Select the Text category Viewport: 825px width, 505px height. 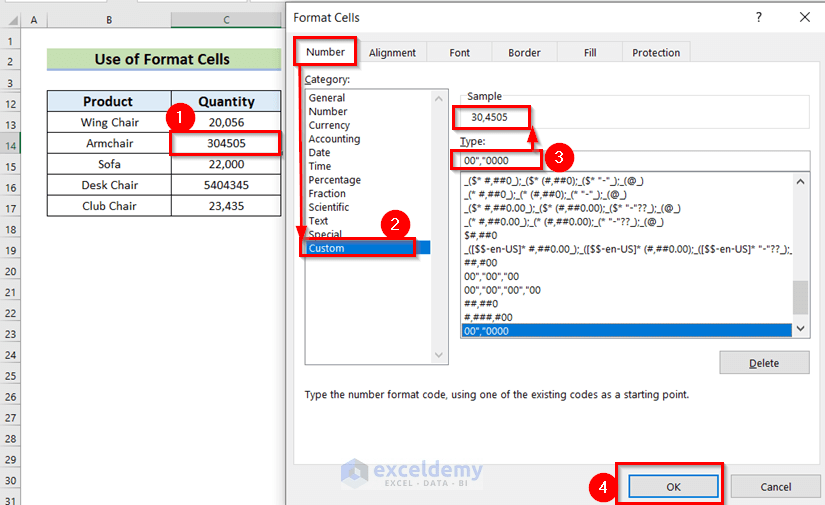tap(318, 221)
